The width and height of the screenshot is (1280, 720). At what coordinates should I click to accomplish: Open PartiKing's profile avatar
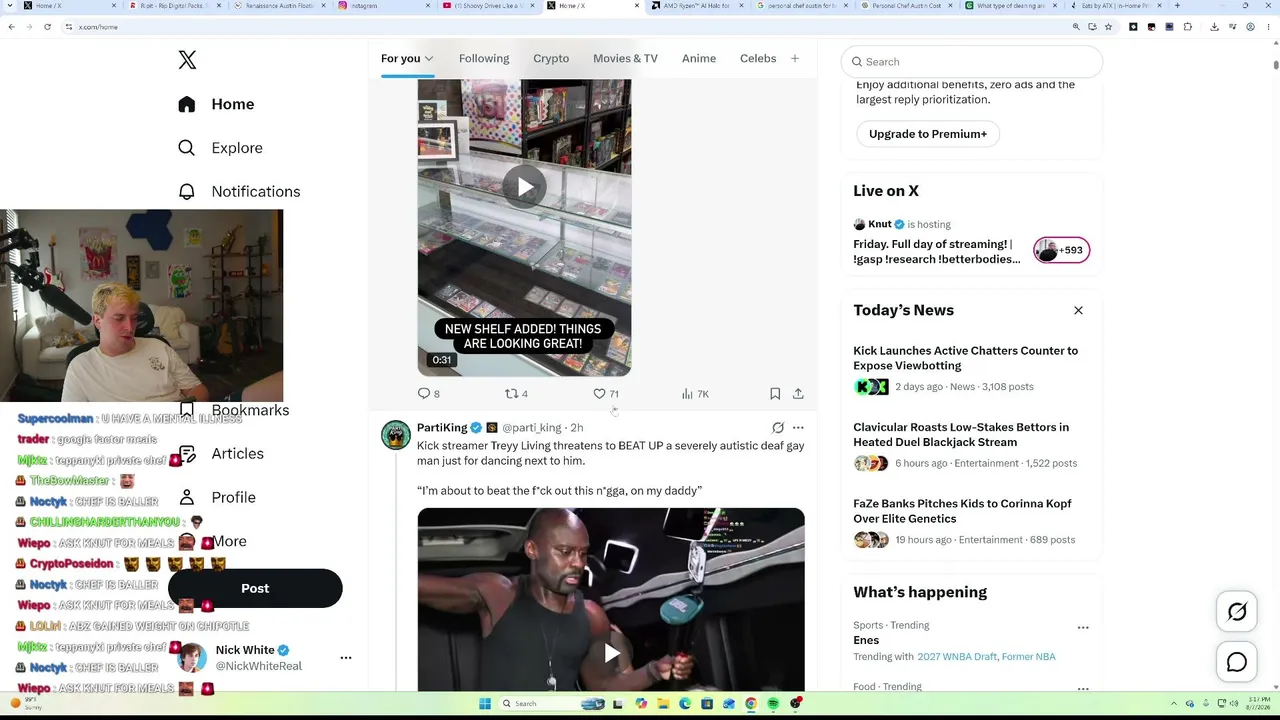[396, 435]
